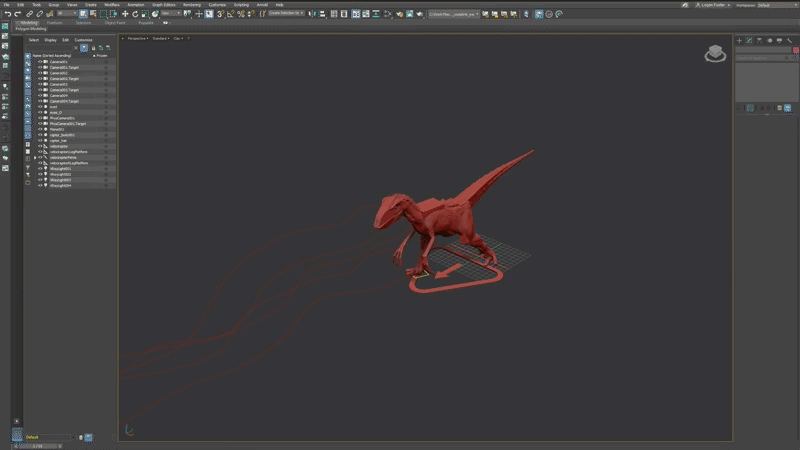The image size is (800, 450).
Task: Open the Rendering menu
Action: [192, 5]
